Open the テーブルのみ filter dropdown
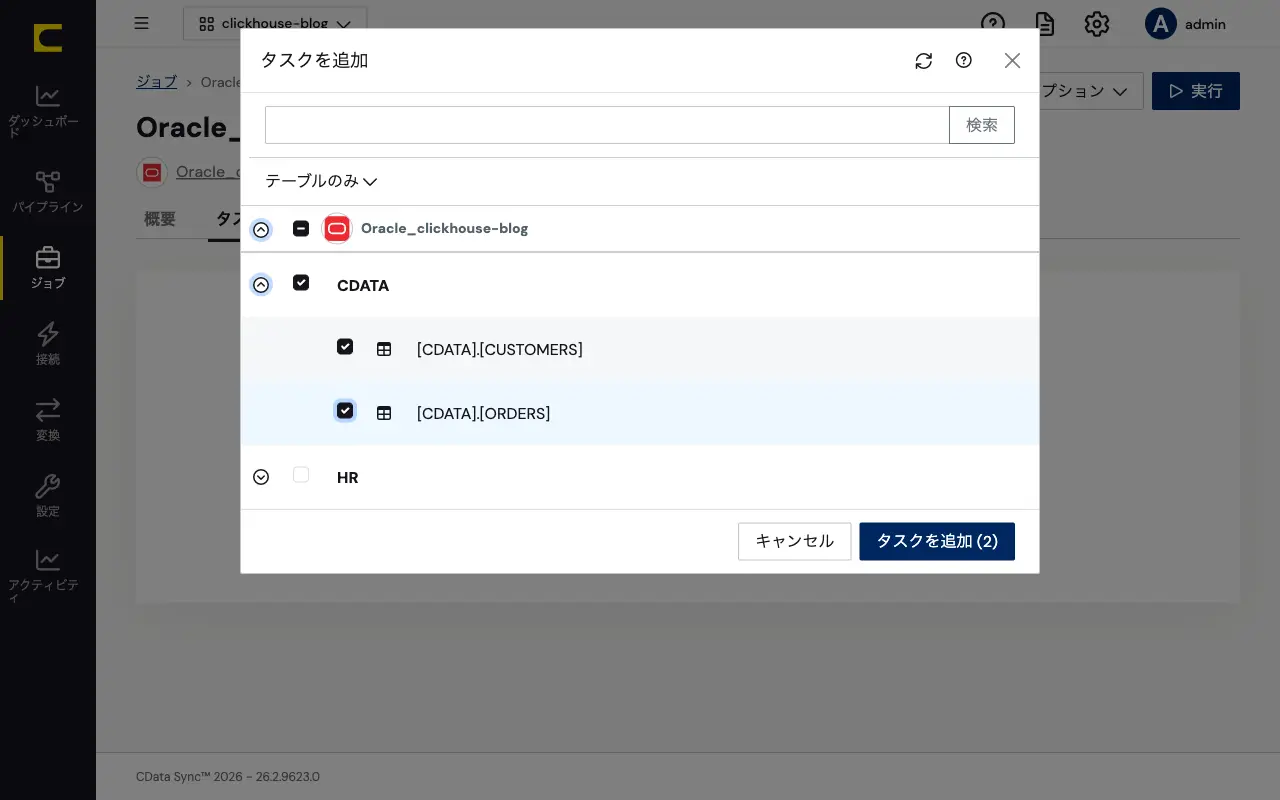Screen dimensions: 1280x800 click(x=321, y=181)
